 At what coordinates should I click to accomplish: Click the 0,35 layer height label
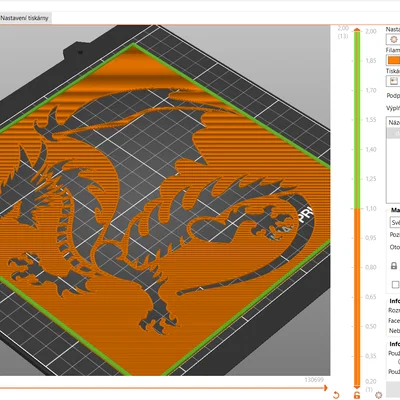click(x=371, y=356)
